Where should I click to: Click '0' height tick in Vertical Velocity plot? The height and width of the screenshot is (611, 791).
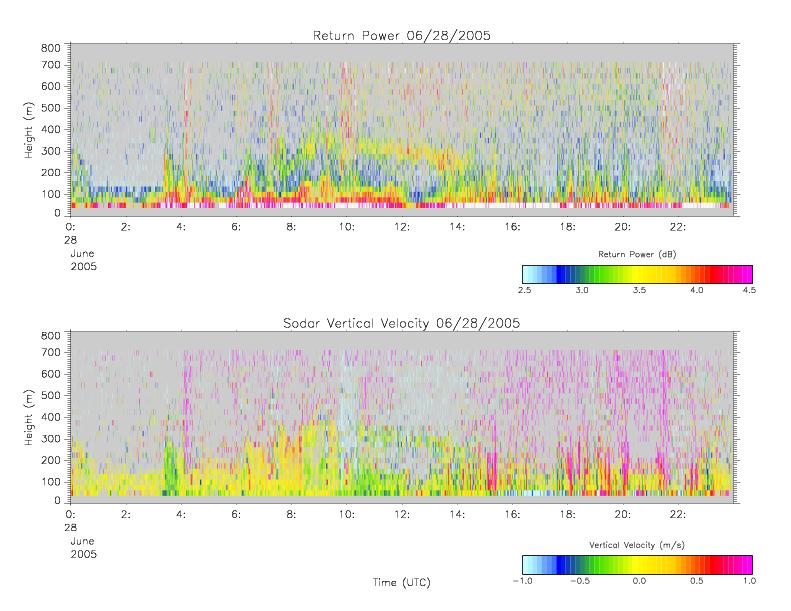point(58,501)
